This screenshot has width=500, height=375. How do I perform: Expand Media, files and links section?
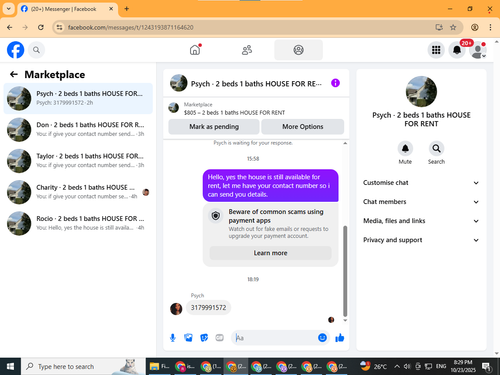tap(421, 221)
